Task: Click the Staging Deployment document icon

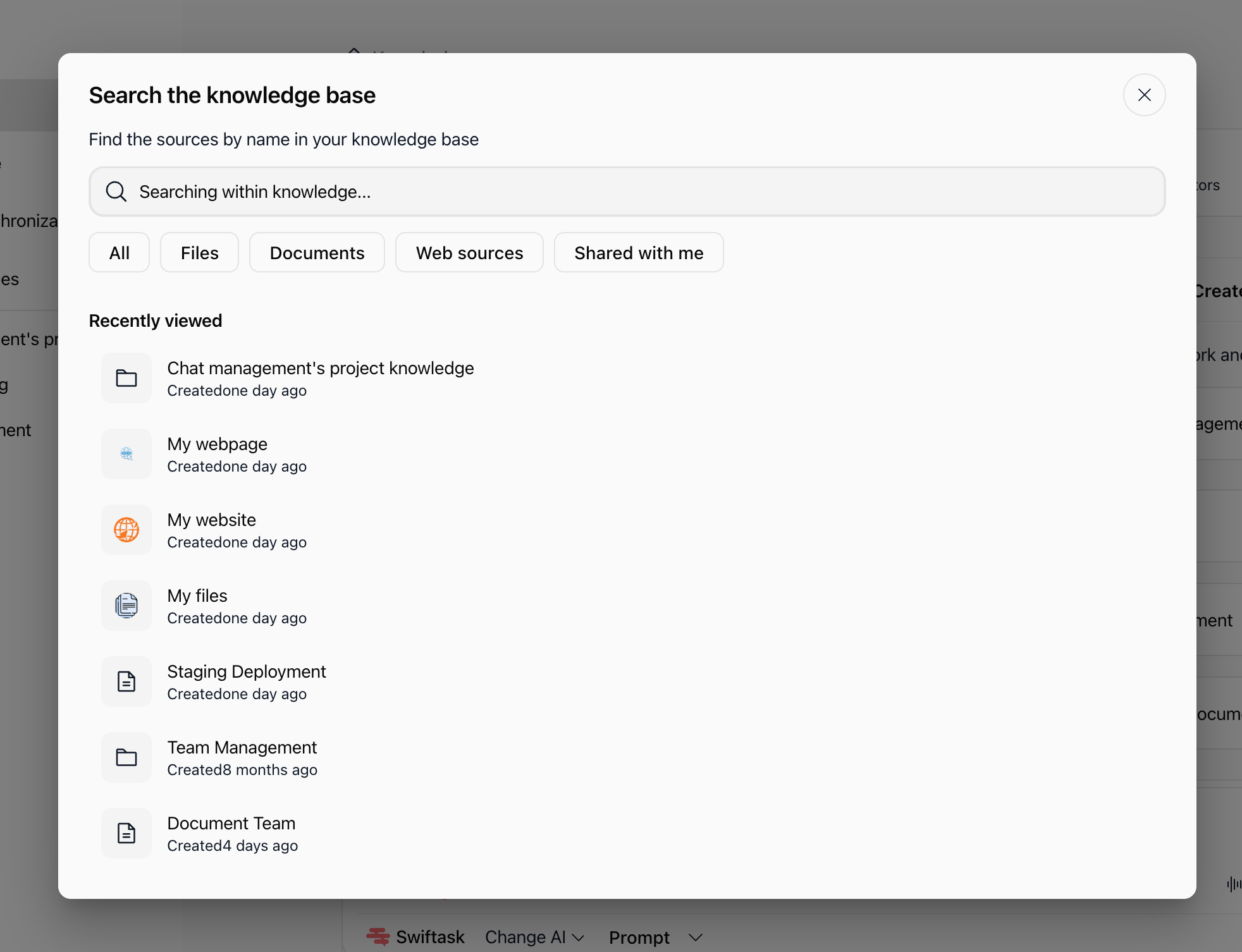Action: 126,681
